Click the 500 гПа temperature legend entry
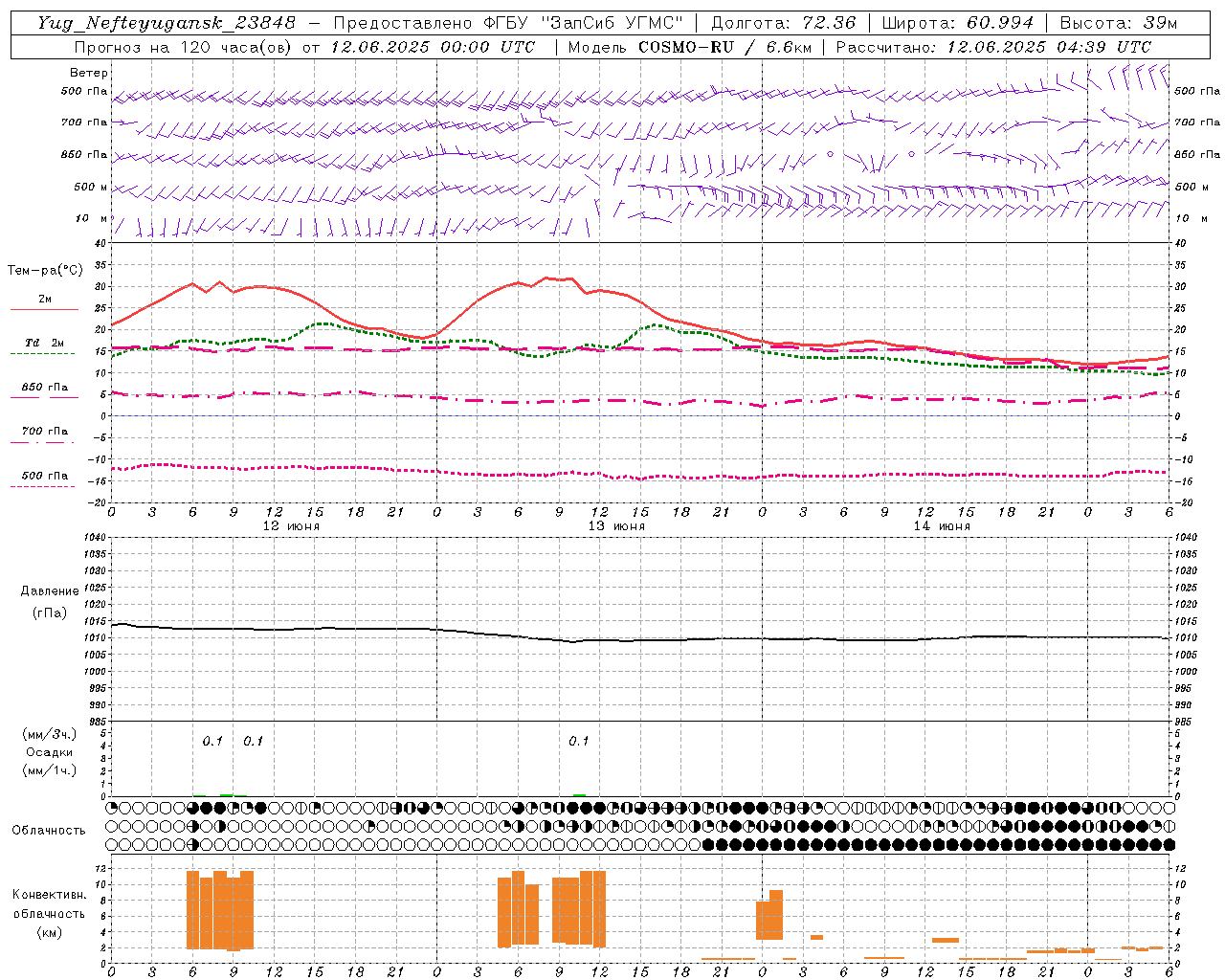 (x=45, y=476)
